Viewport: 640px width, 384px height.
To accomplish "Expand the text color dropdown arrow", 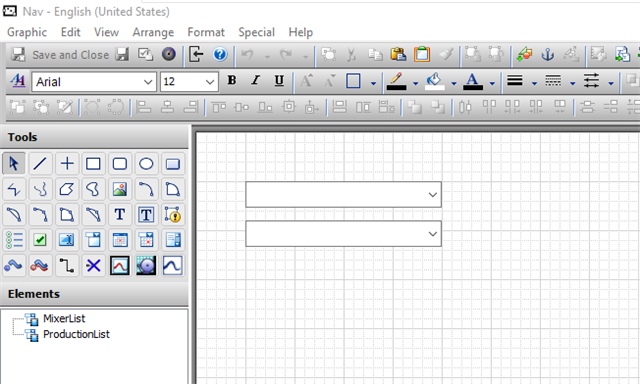I will [492, 84].
